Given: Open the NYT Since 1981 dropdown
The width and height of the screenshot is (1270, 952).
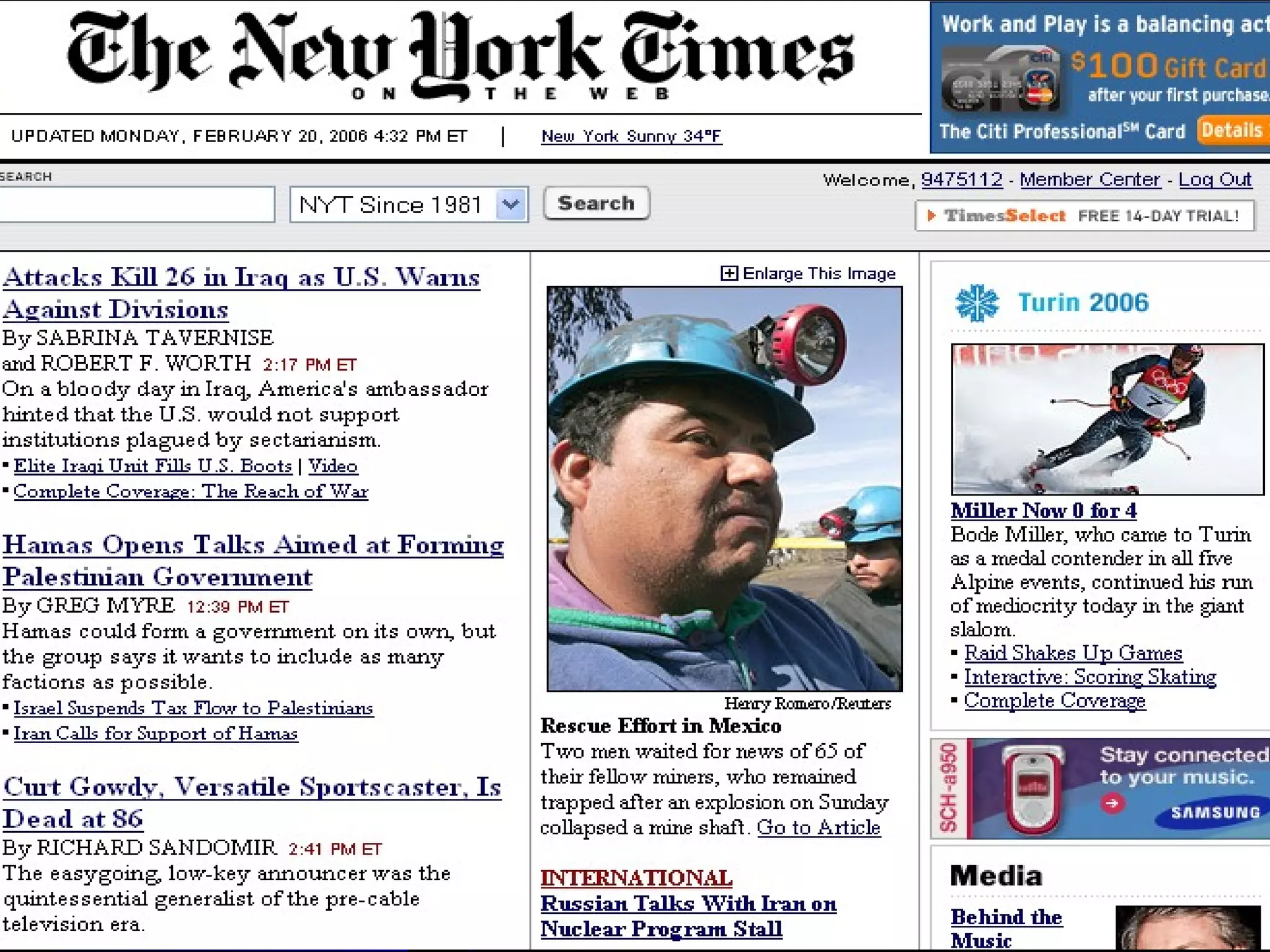Looking at the screenshot, I should [510, 205].
